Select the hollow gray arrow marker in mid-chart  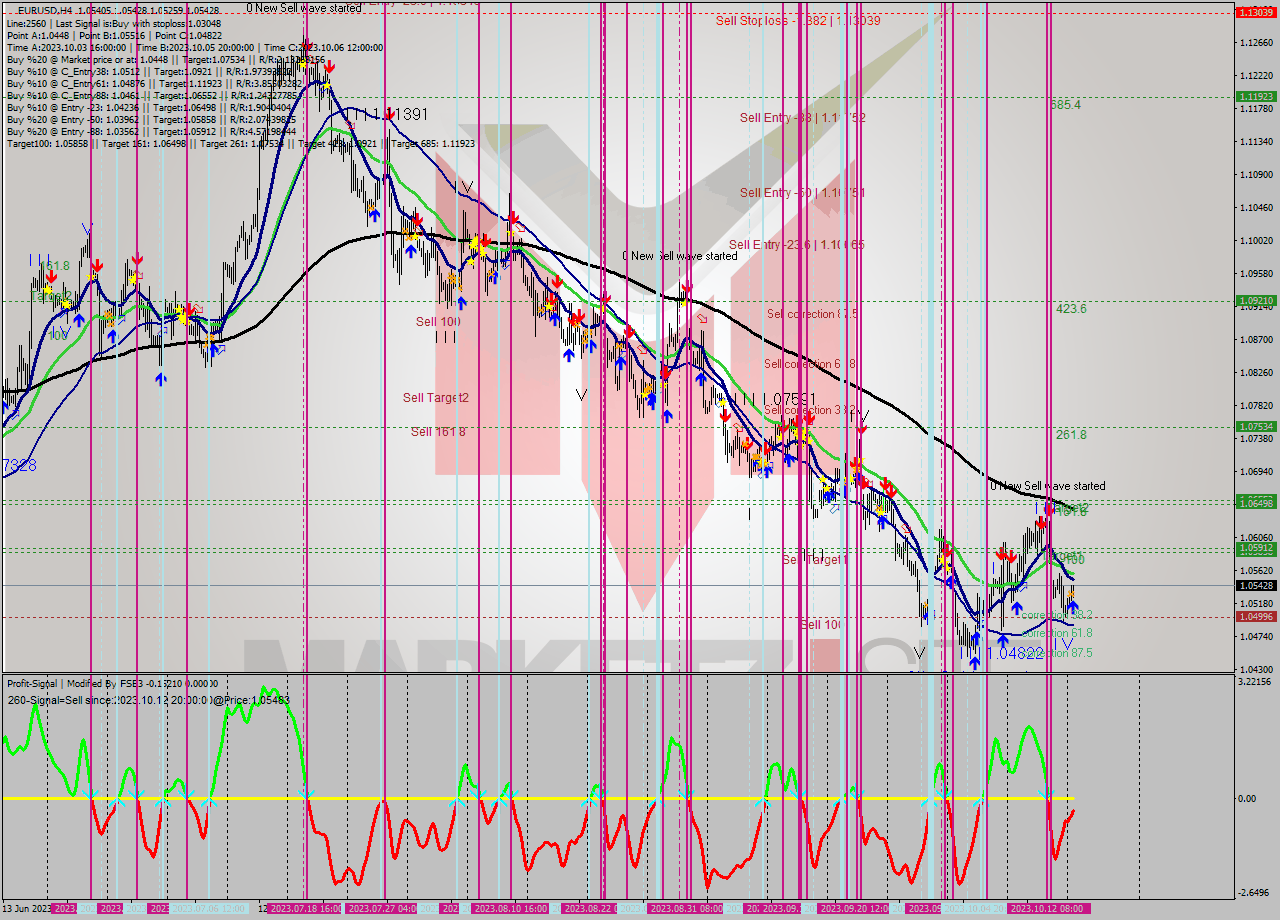coord(703,318)
